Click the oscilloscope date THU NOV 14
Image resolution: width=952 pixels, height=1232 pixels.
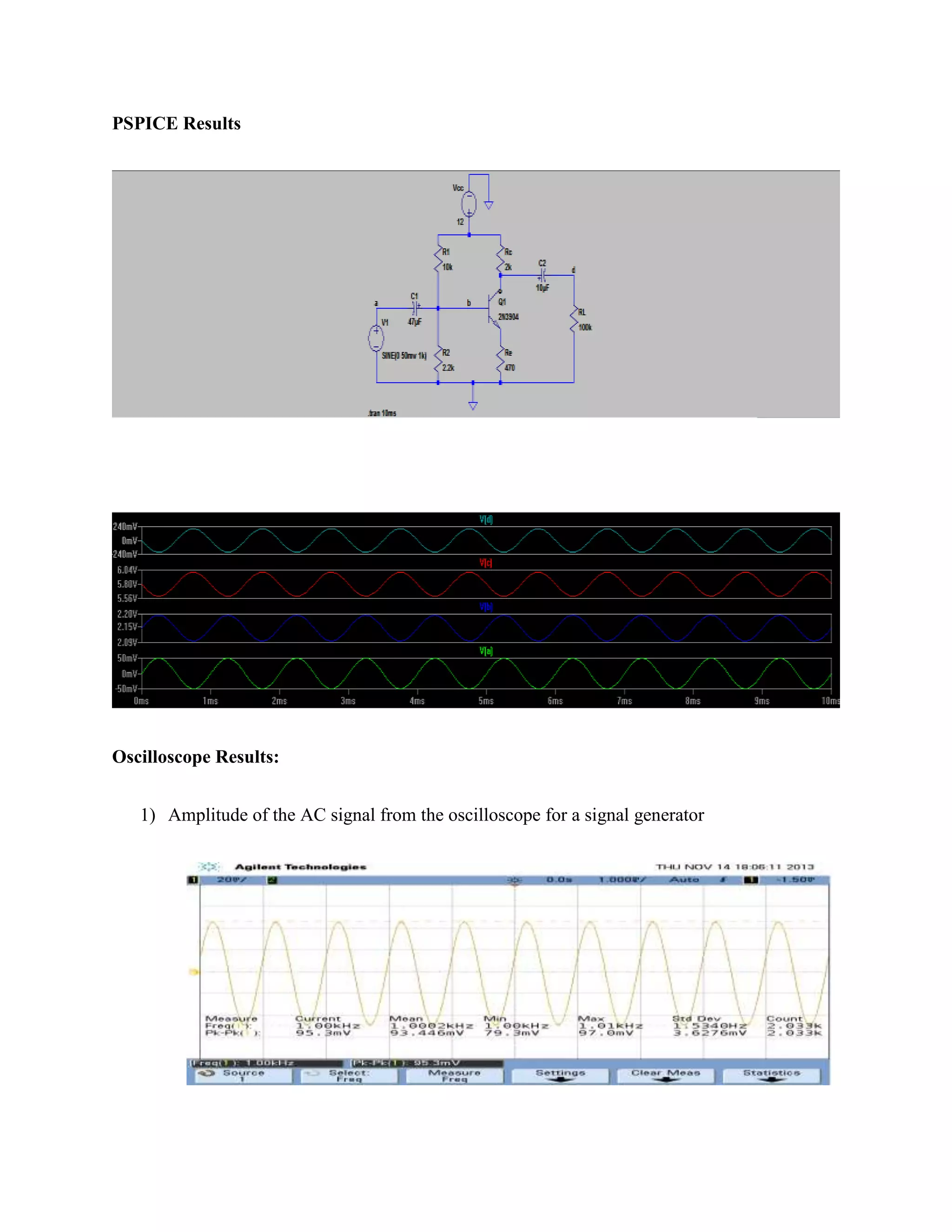[x=735, y=867]
